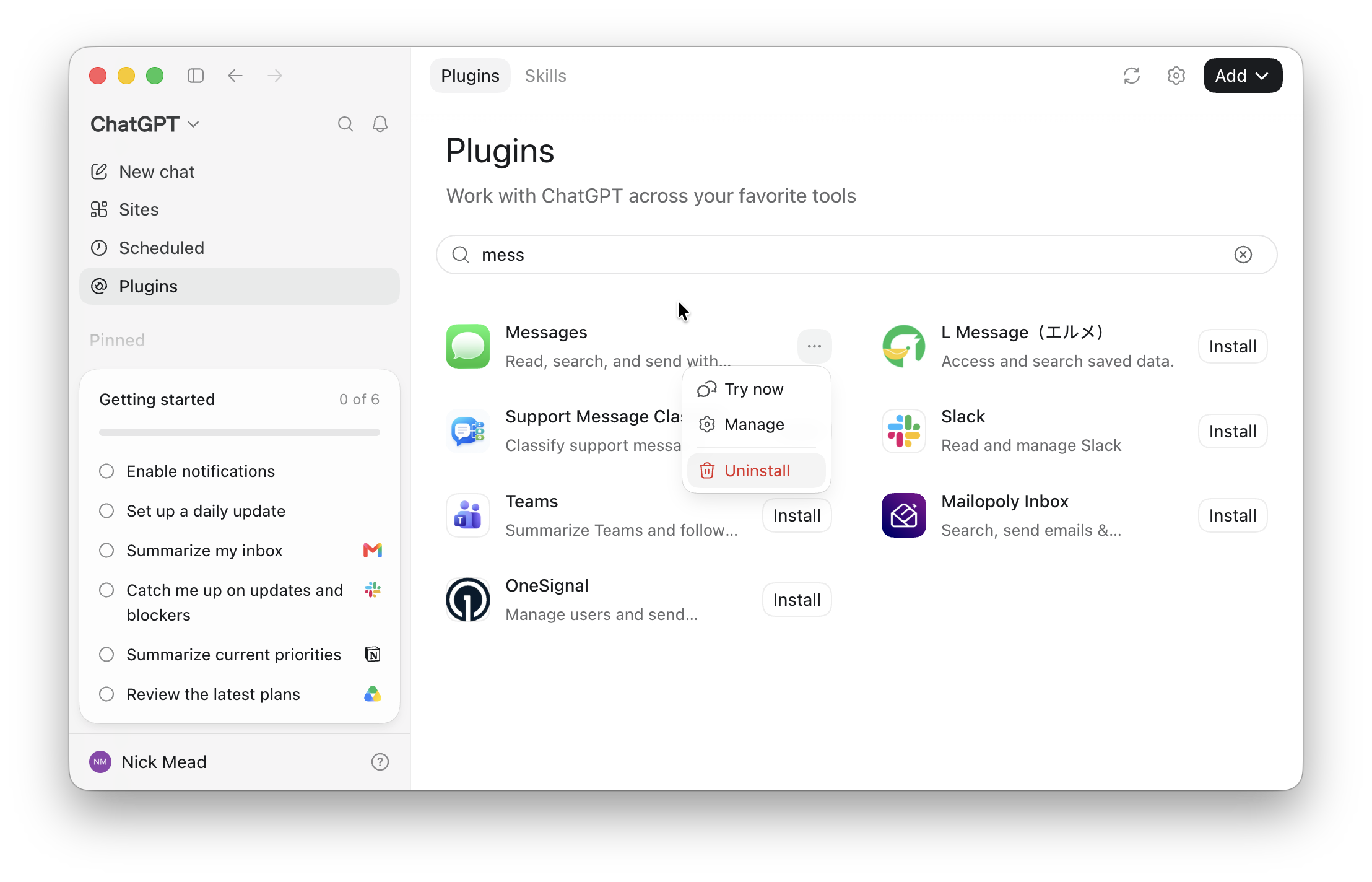Click the plugin search field
The height and width of the screenshot is (882, 1372).
[x=856, y=255]
